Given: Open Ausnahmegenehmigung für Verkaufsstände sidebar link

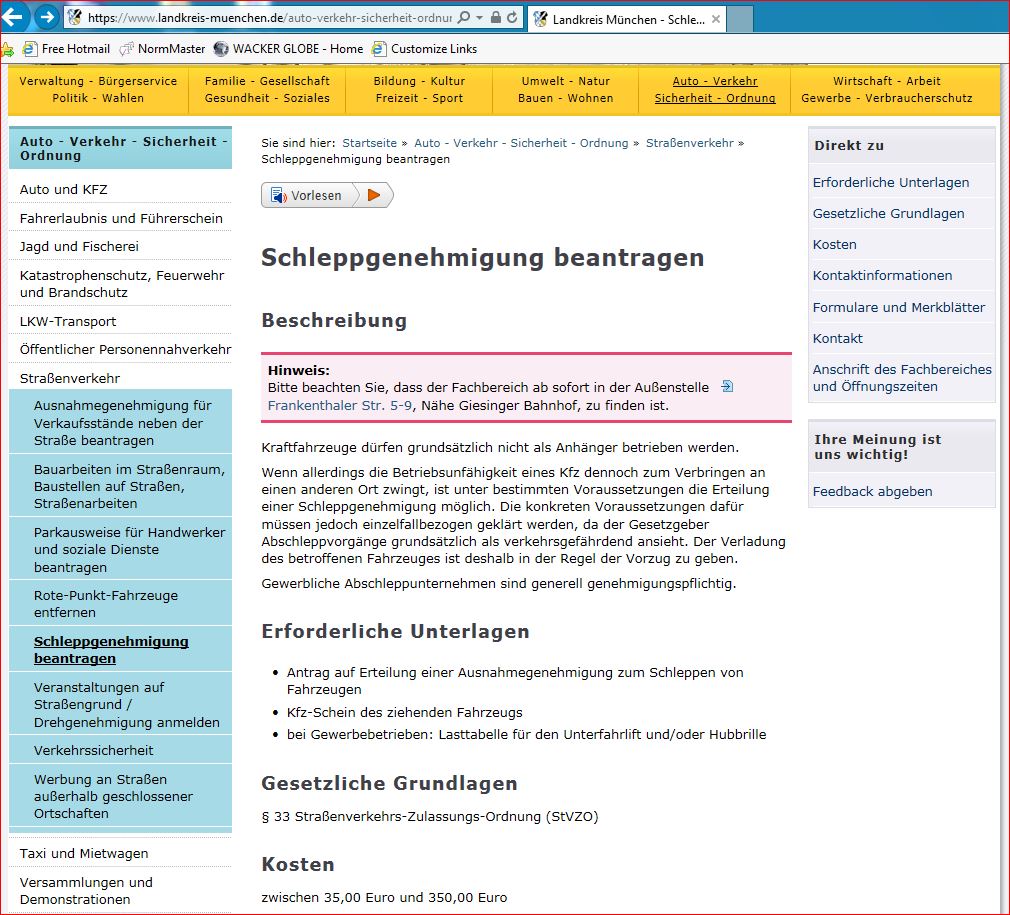Looking at the screenshot, I should click(122, 423).
